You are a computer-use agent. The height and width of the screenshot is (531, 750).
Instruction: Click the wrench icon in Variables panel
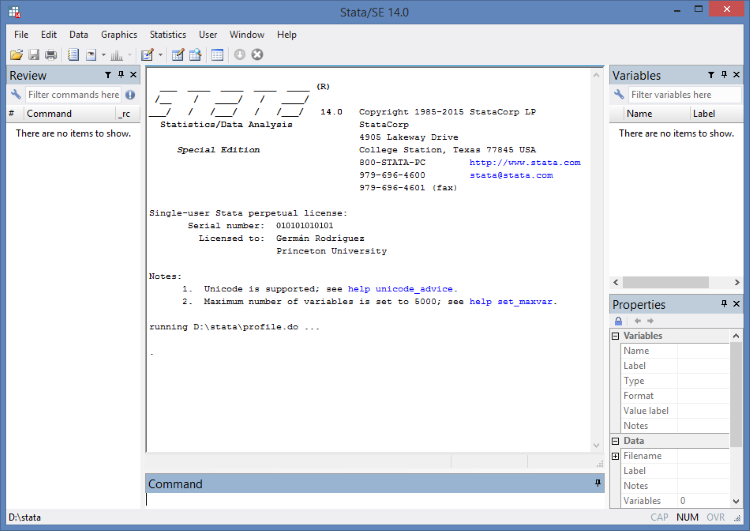click(x=619, y=94)
